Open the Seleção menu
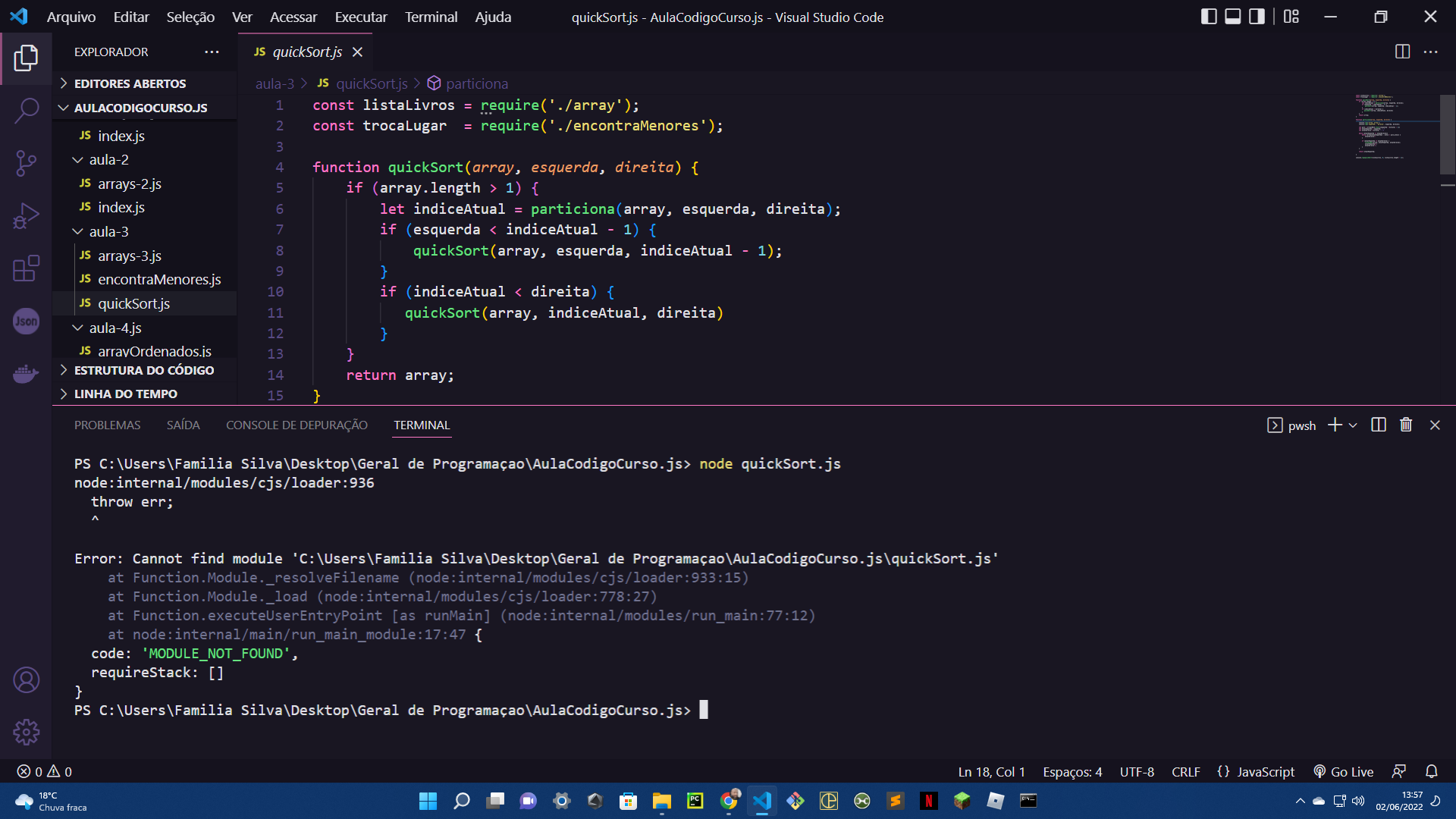This screenshot has width=1456, height=819. (x=190, y=17)
